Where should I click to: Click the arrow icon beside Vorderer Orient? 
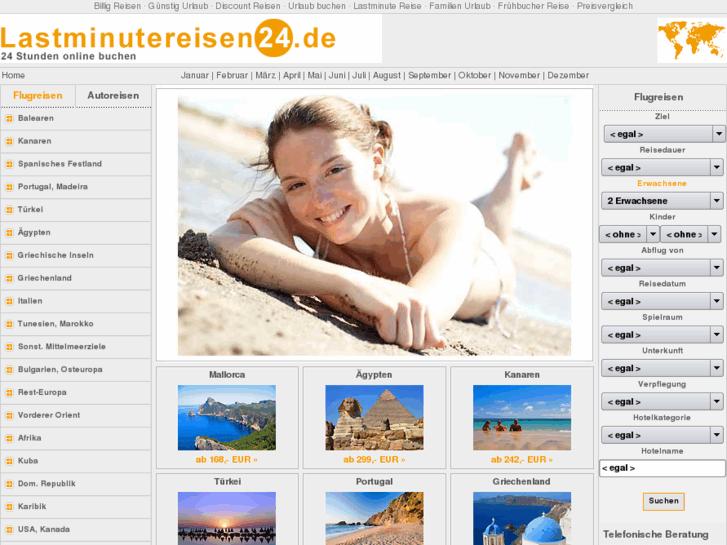[9, 416]
